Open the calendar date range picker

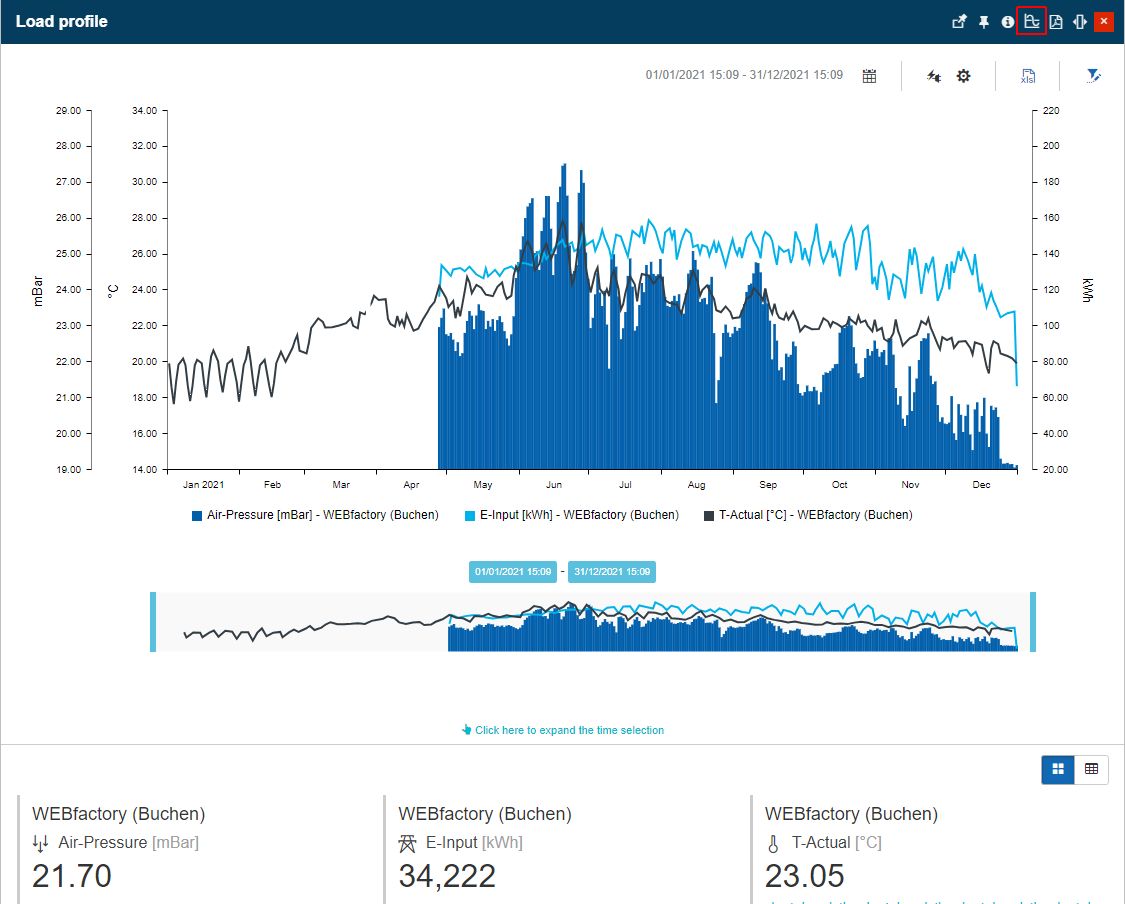click(869, 76)
